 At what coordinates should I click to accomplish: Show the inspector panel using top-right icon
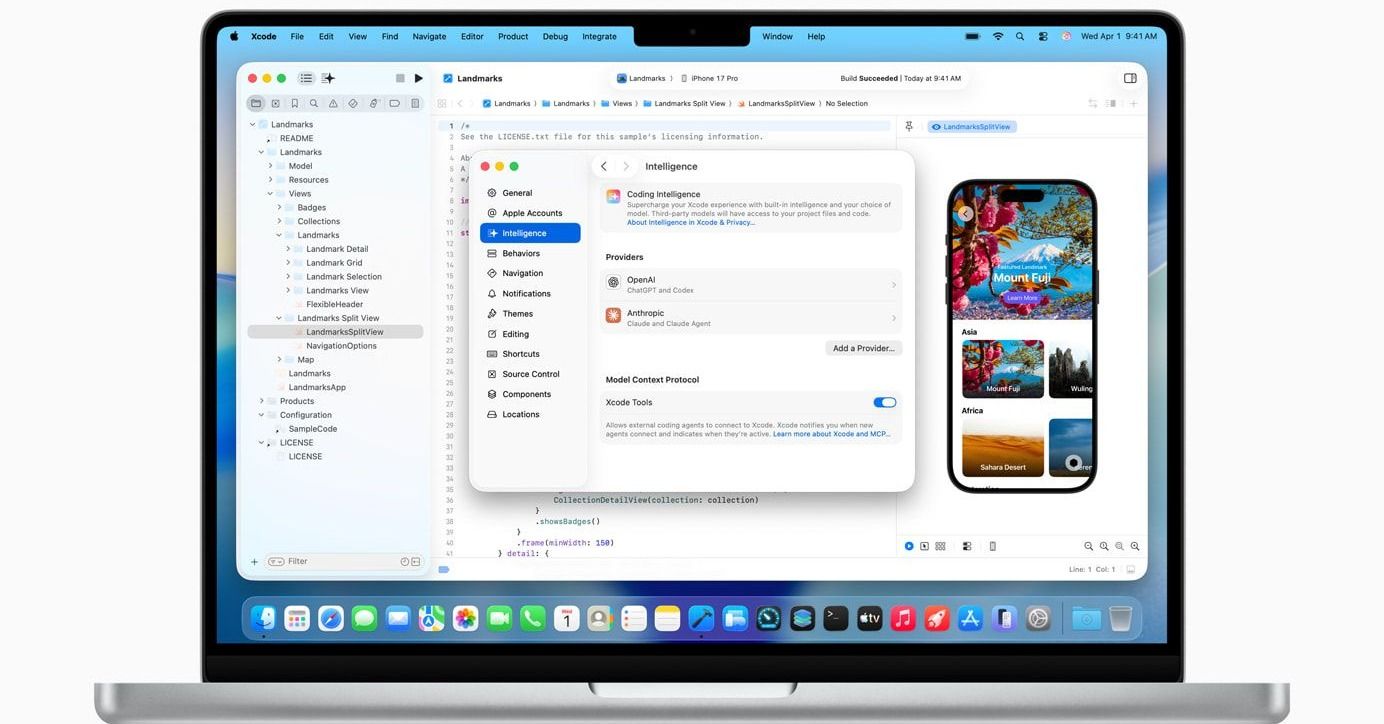coord(1130,78)
